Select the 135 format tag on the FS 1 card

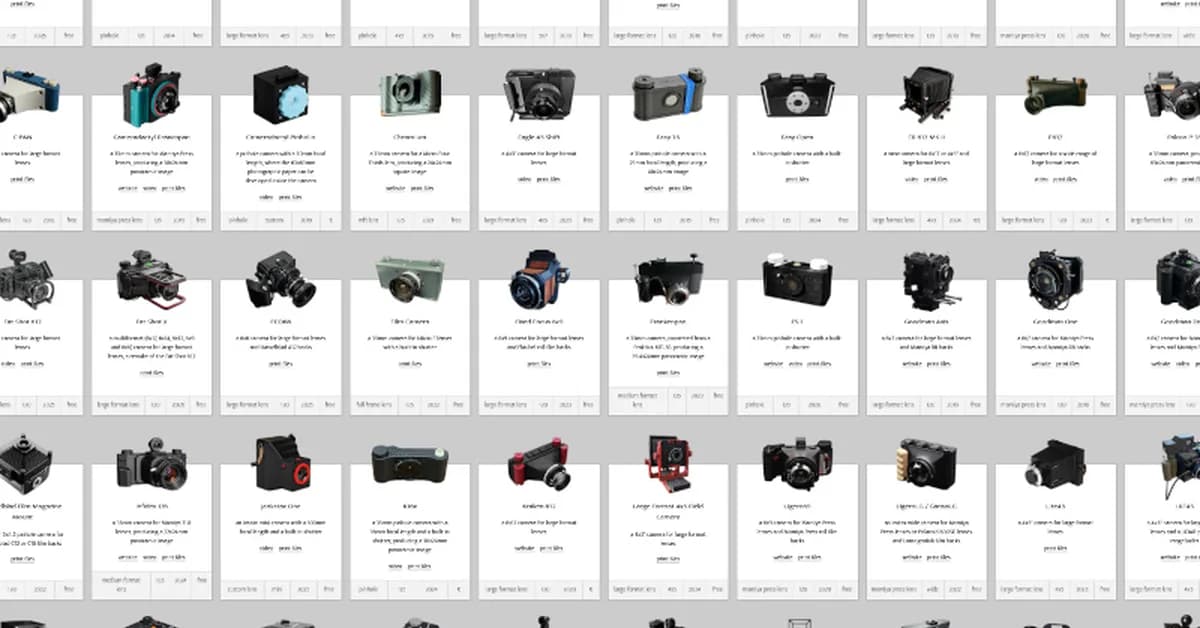785,403
